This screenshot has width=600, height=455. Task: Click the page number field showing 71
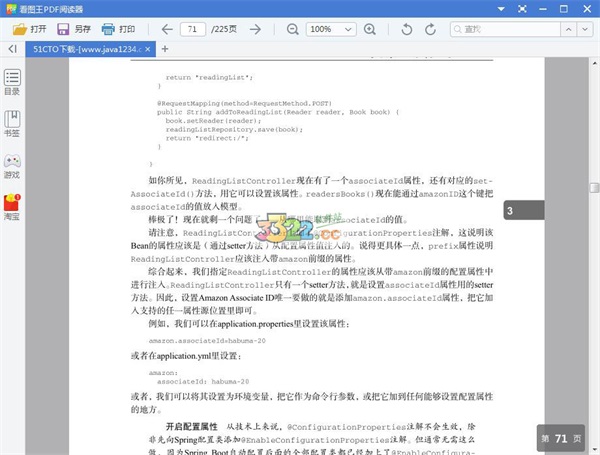[x=192, y=29]
